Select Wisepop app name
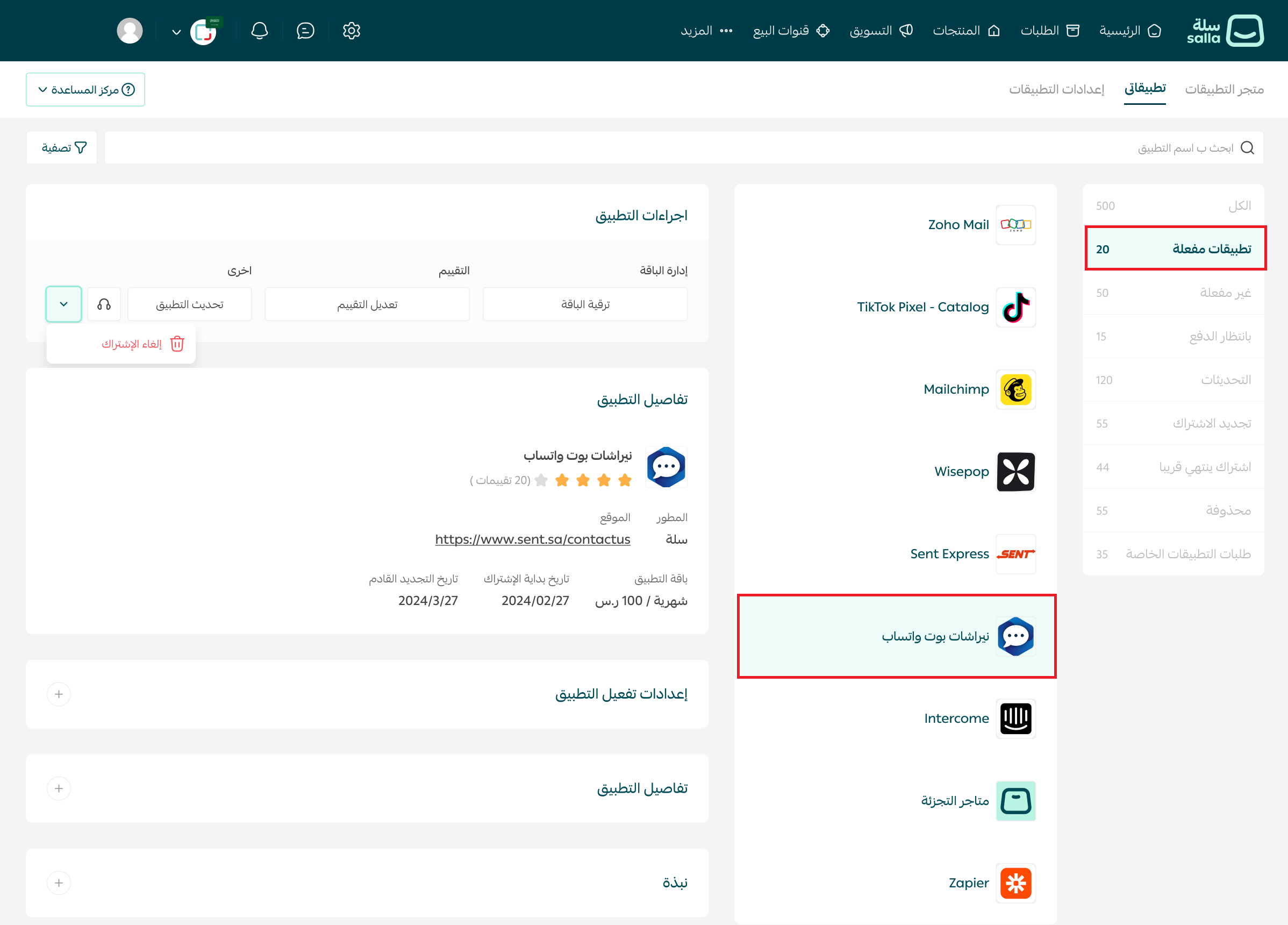1288x925 pixels. (x=962, y=472)
